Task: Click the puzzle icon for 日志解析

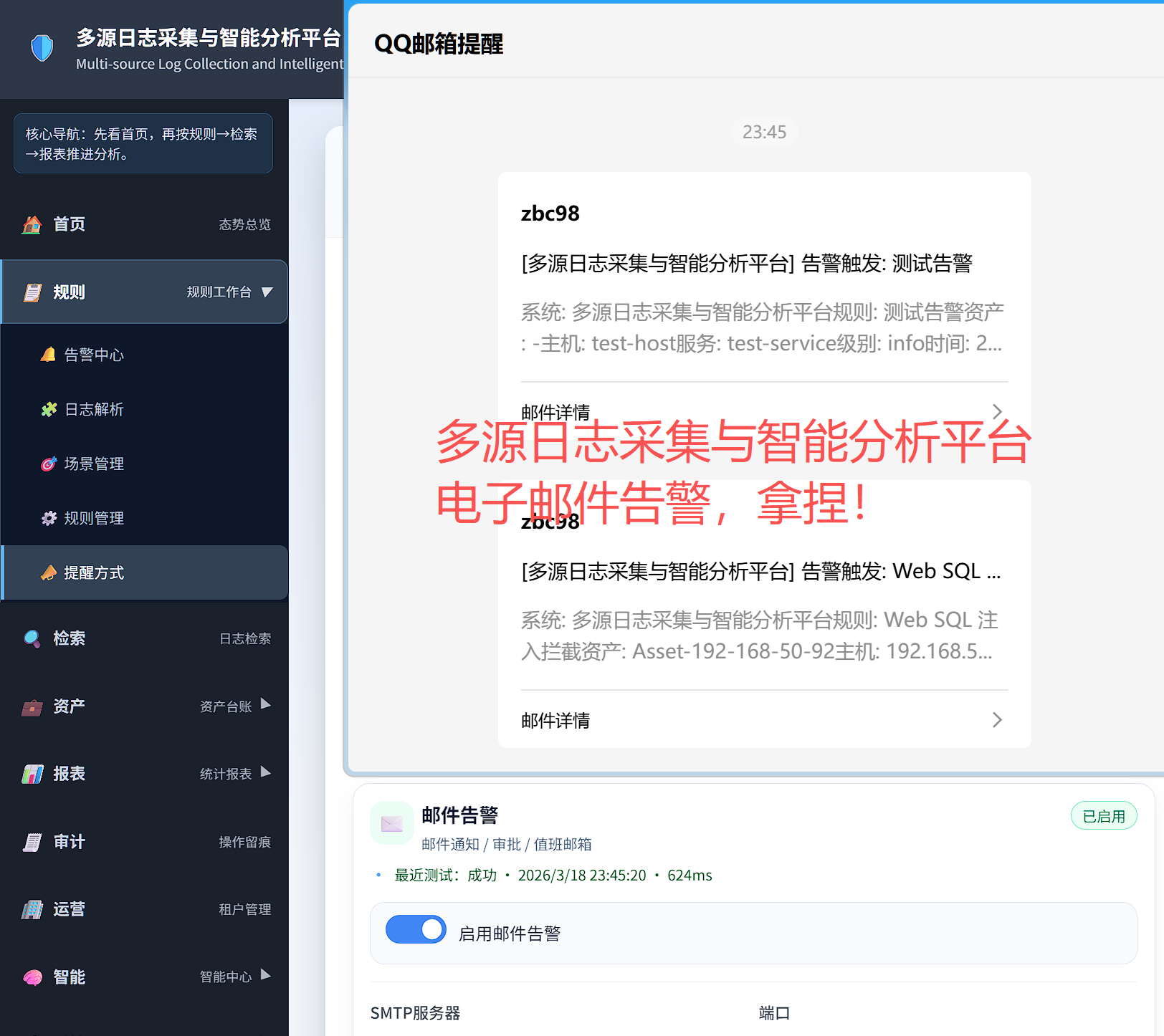Action: (49, 409)
